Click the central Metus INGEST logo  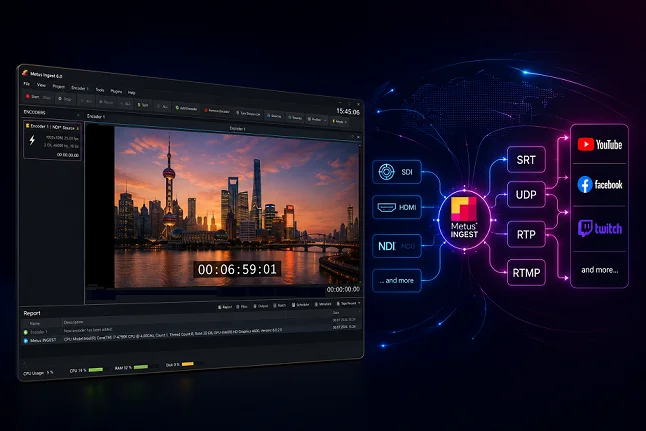click(x=464, y=219)
